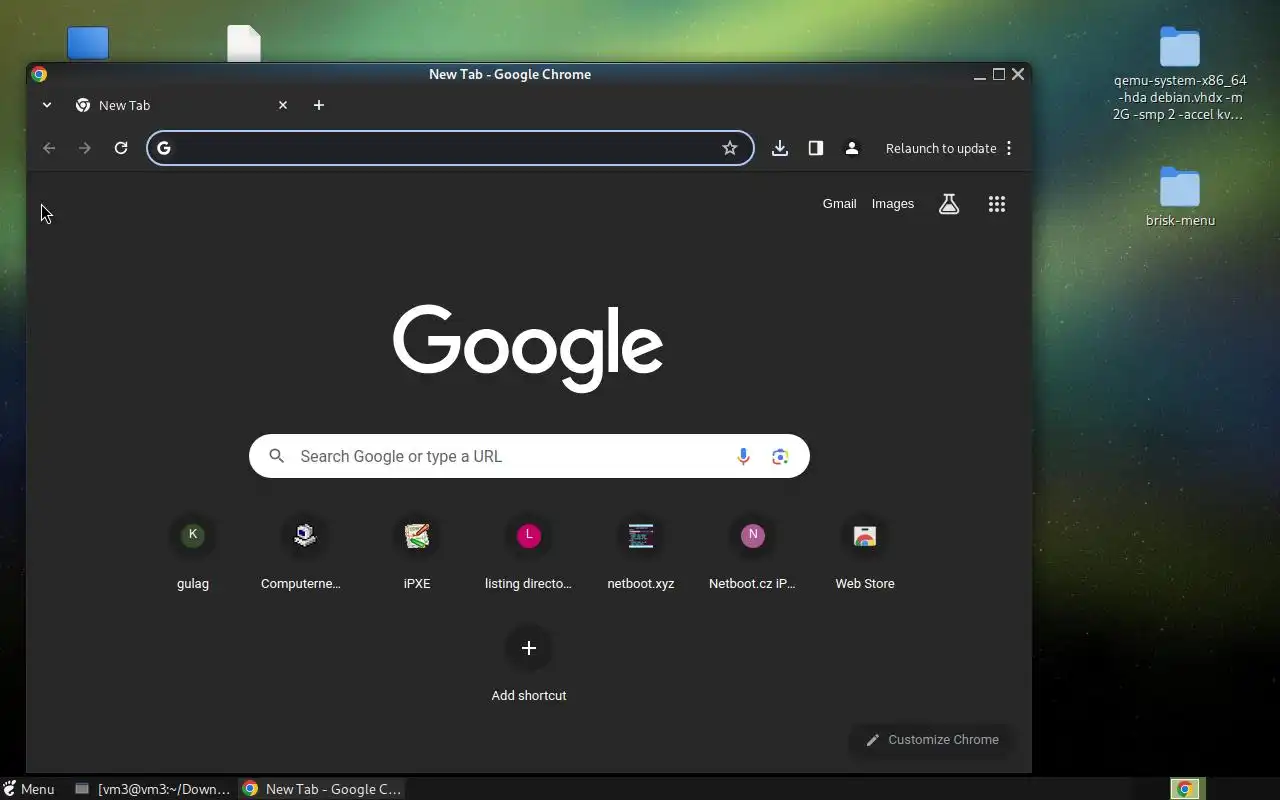Open Search Labs flask icon

pos(949,204)
